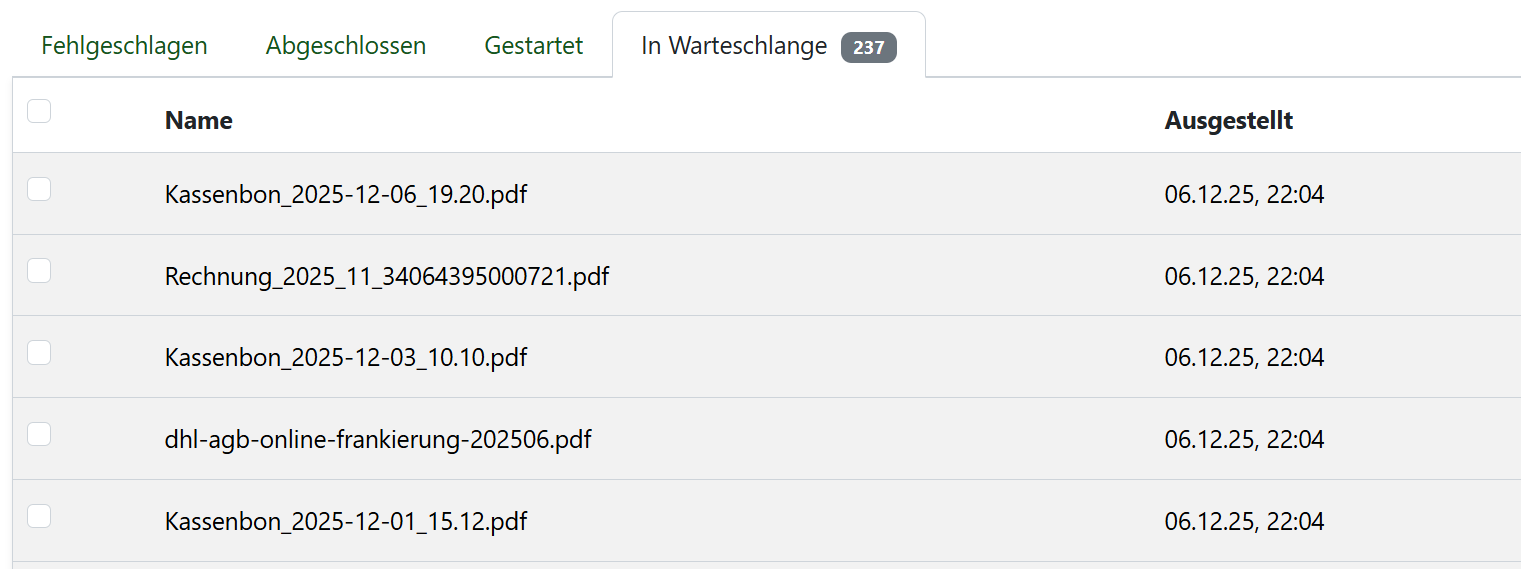The height and width of the screenshot is (569, 1521).
Task: Mark the Kassenbon_2025-12-01_15.12.pdf row checkbox
Action: pos(39,516)
